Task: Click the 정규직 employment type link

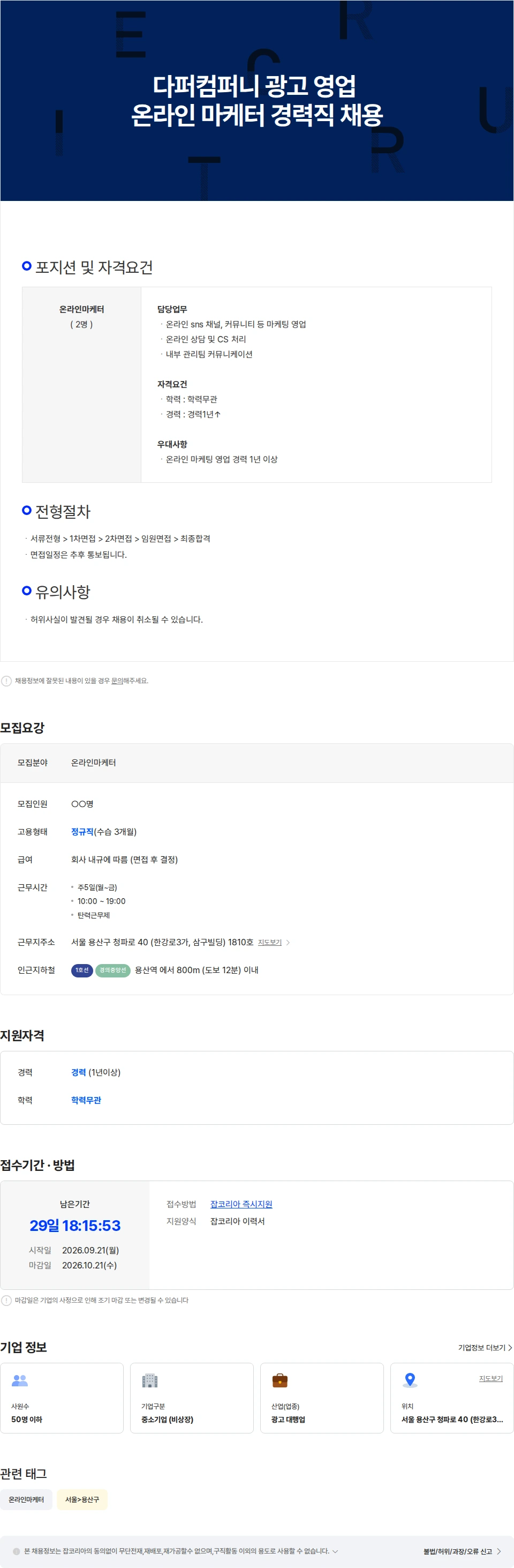Action: [x=82, y=832]
